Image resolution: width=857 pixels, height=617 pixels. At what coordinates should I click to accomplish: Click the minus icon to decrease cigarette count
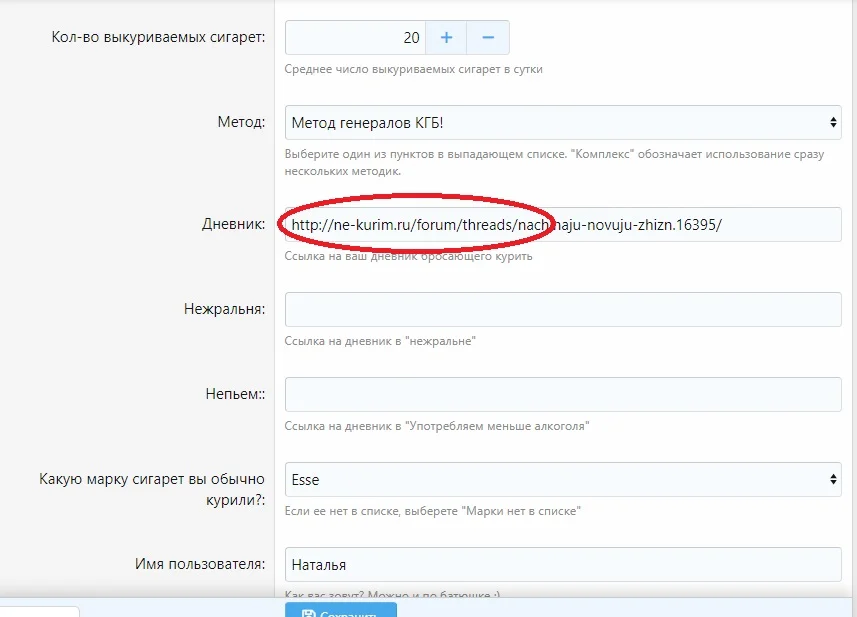[488, 36]
